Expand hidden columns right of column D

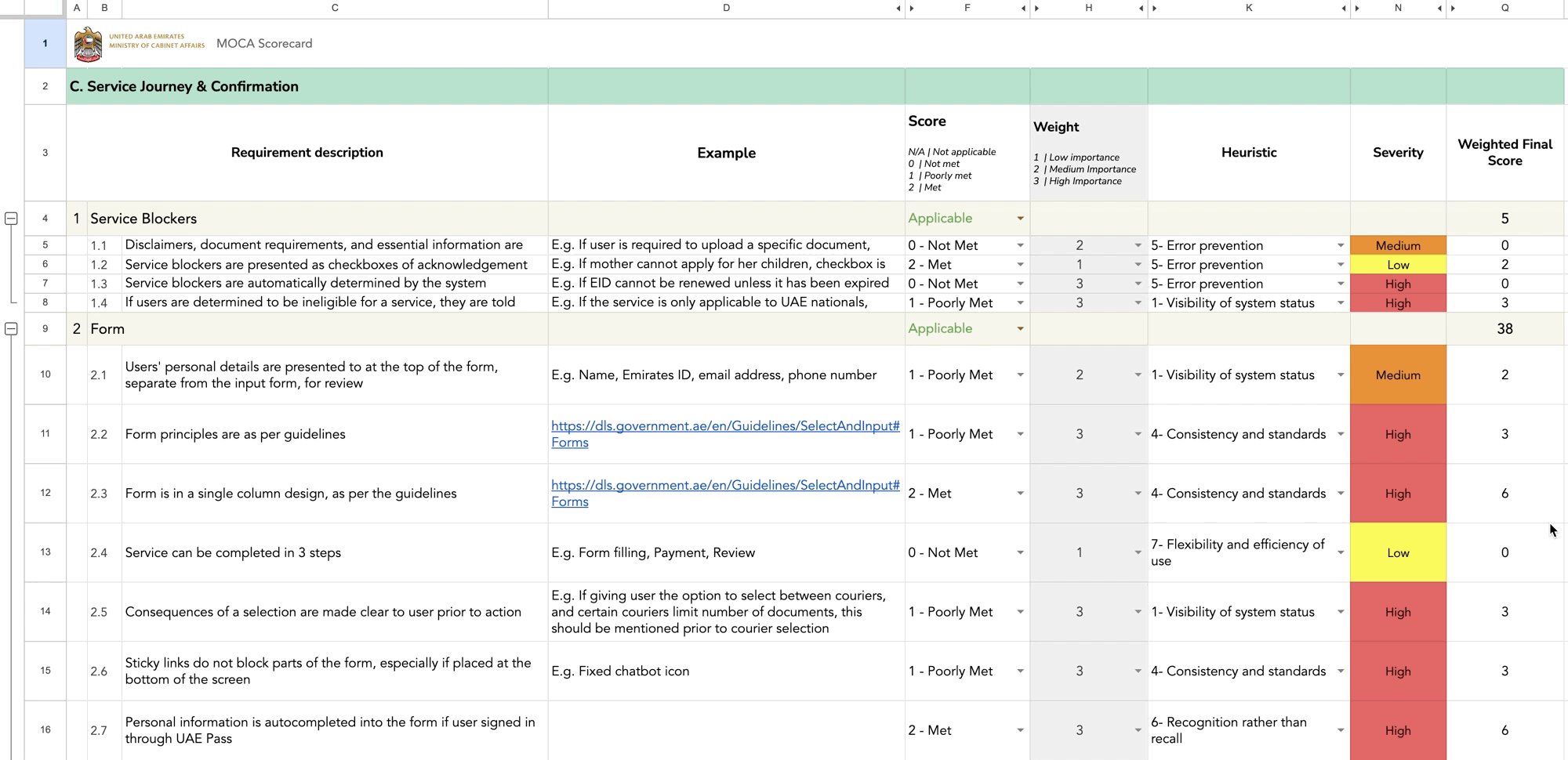[898, 8]
